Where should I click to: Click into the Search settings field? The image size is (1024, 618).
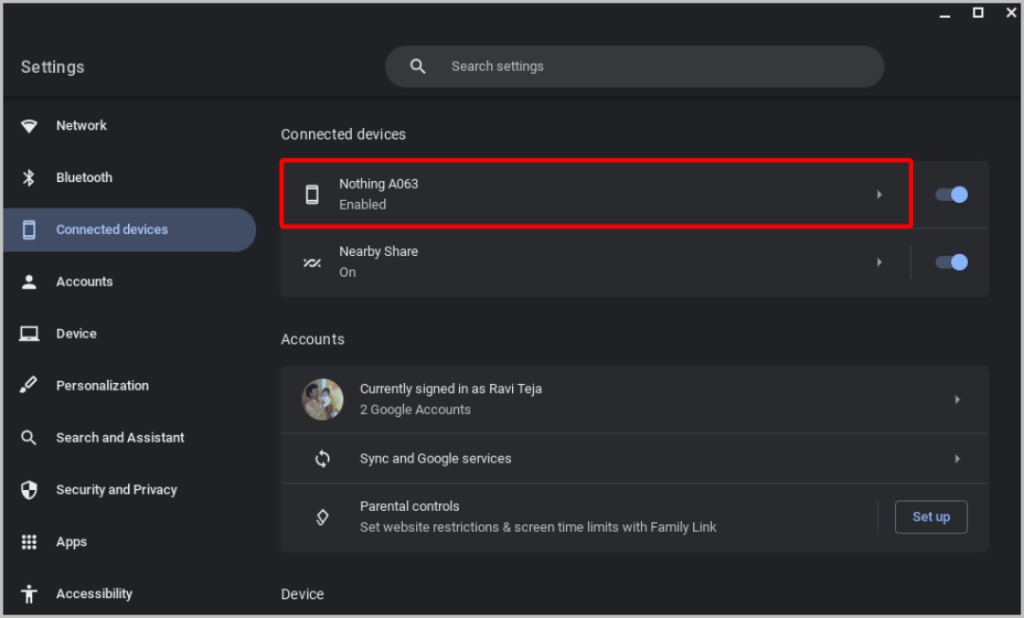point(634,66)
